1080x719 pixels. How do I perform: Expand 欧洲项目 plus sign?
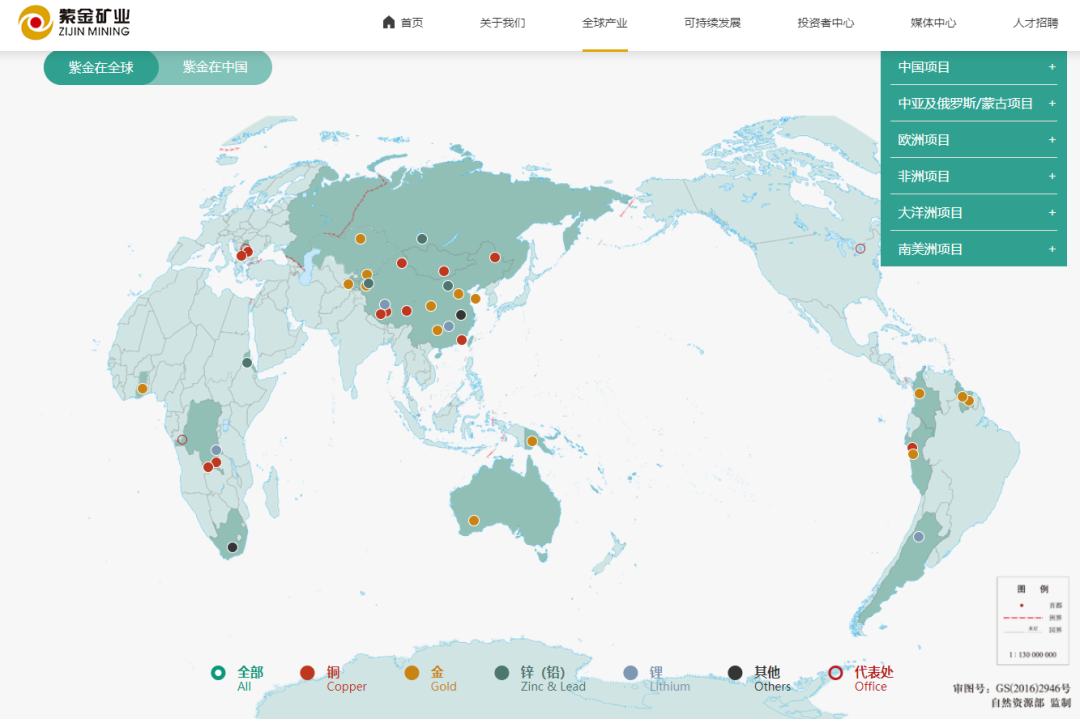pyautogui.click(x=1052, y=140)
